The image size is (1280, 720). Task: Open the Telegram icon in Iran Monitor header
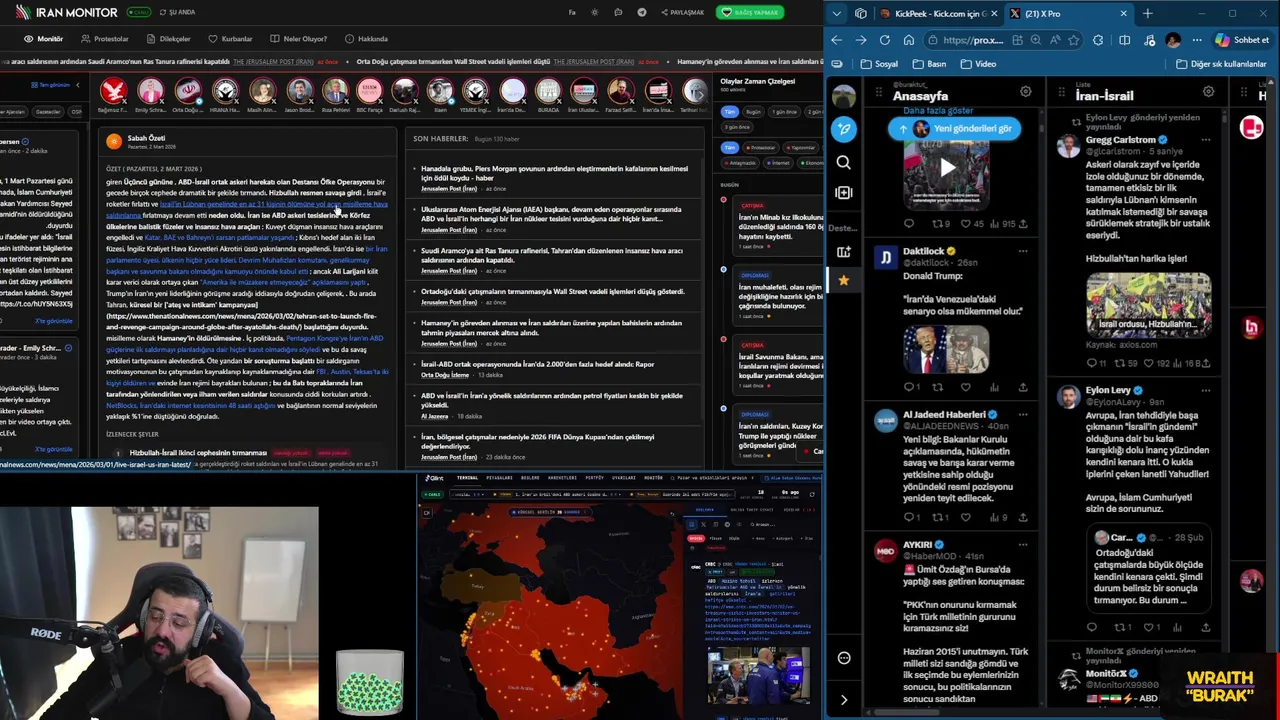[x=641, y=12]
